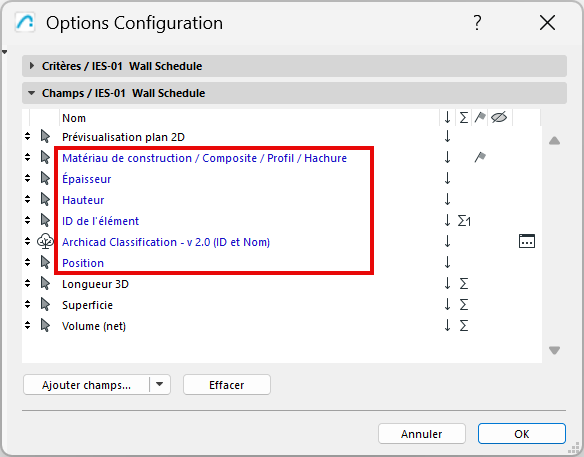
Task: Click the hidden-eye column header icon
Action: tap(499, 117)
